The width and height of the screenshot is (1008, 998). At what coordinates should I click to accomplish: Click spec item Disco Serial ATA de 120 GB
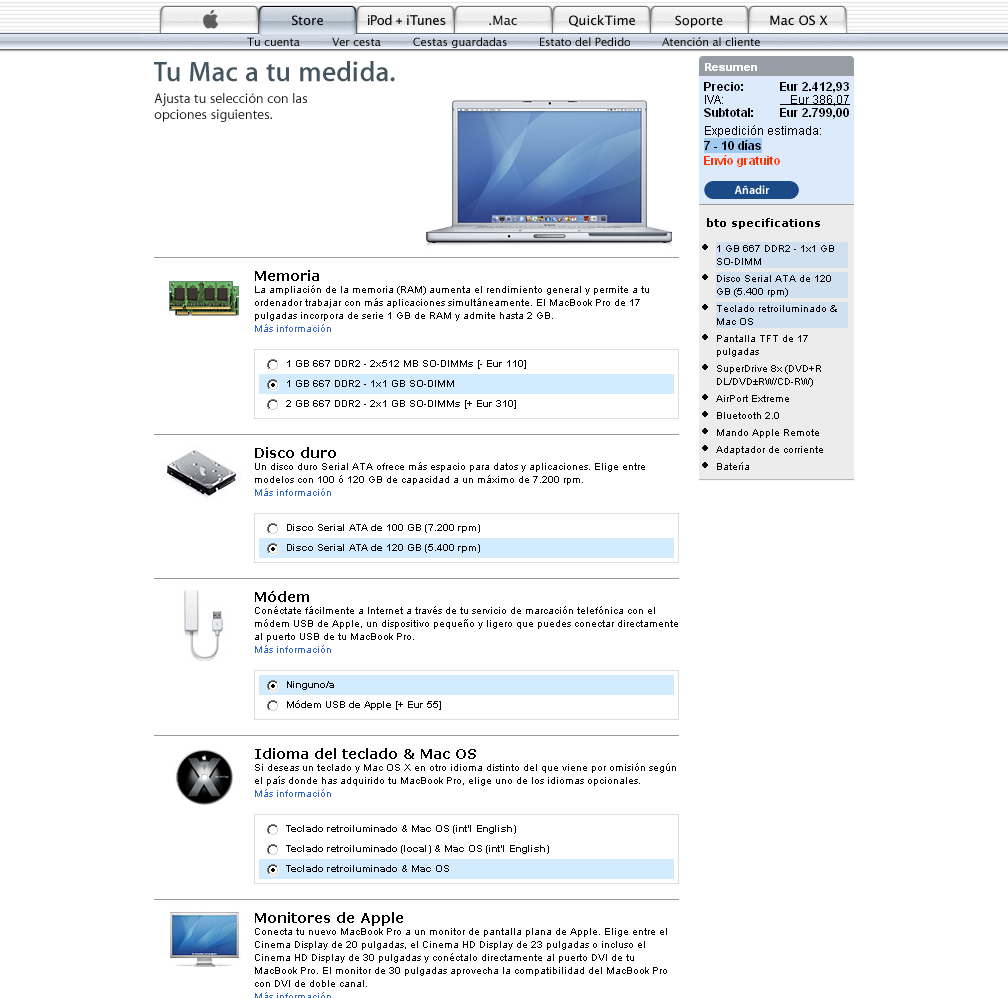coord(781,285)
